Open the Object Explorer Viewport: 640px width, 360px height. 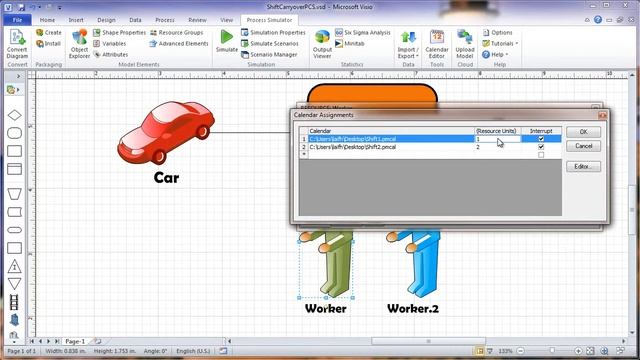[x=79, y=44]
